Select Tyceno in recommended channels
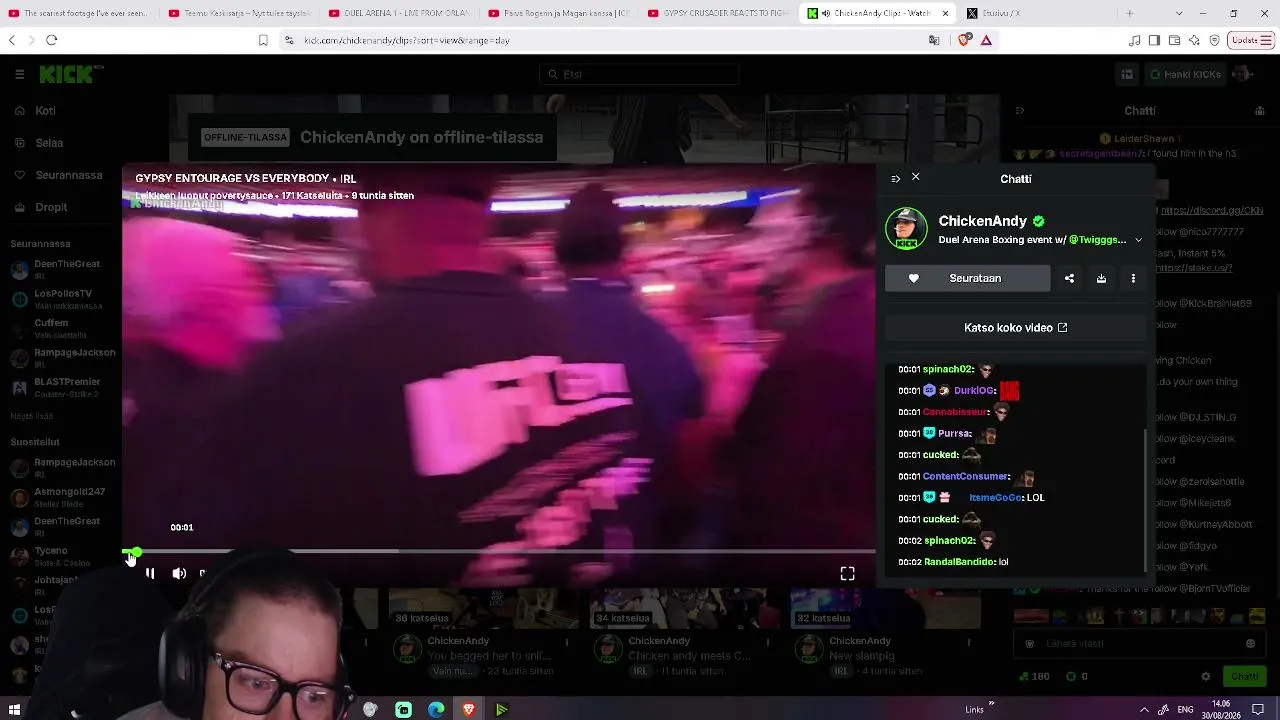 (x=60, y=555)
